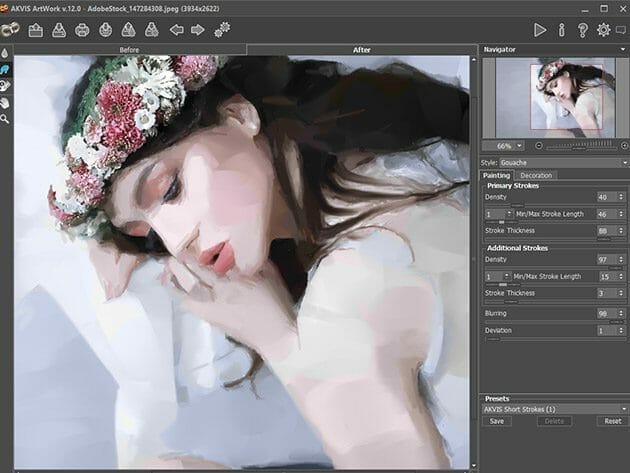Open the Decoration tab
The image size is (630, 473).
(x=536, y=175)
